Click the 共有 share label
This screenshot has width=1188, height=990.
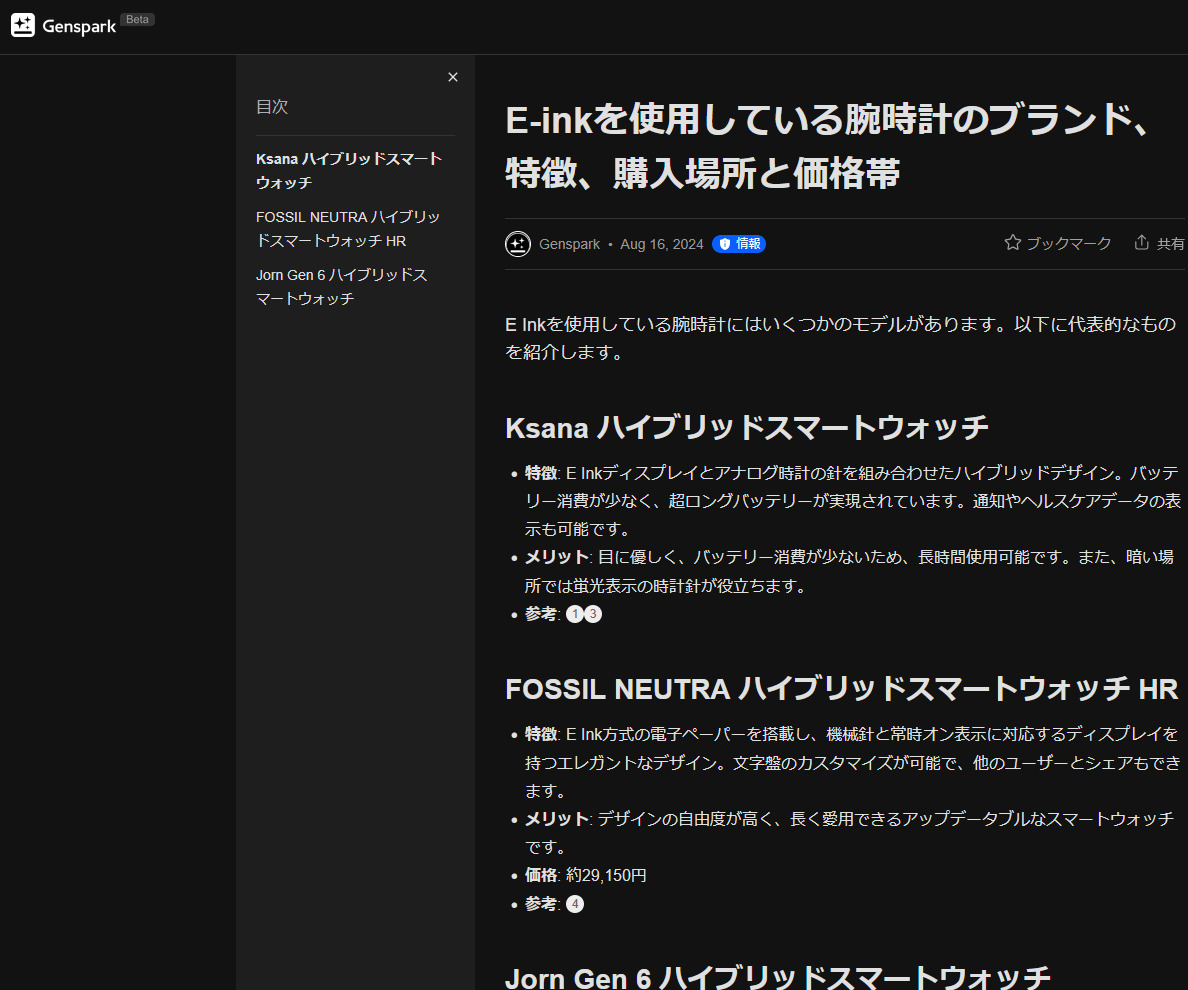click(x=1170, y=244)
